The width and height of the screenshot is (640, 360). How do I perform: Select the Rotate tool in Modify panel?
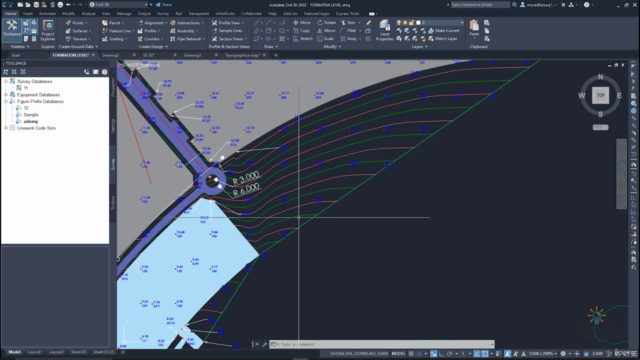[x=327, y=22]
